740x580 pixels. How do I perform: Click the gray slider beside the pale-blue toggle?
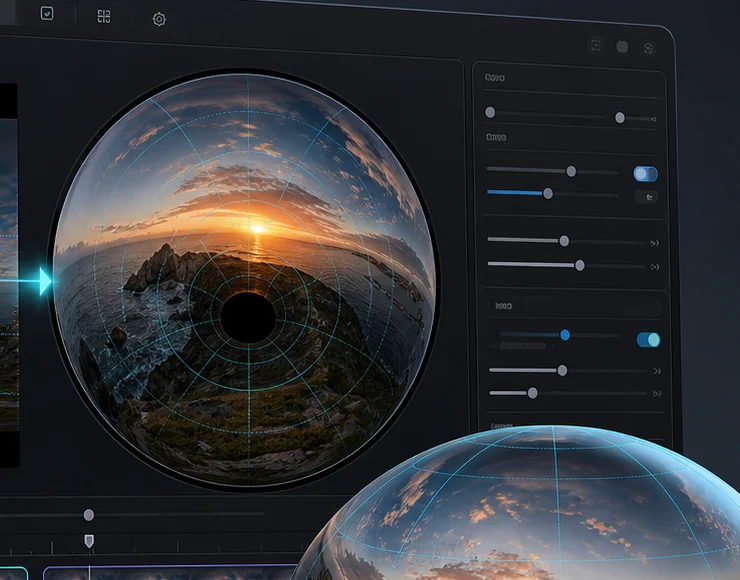(x=552, y=170)
